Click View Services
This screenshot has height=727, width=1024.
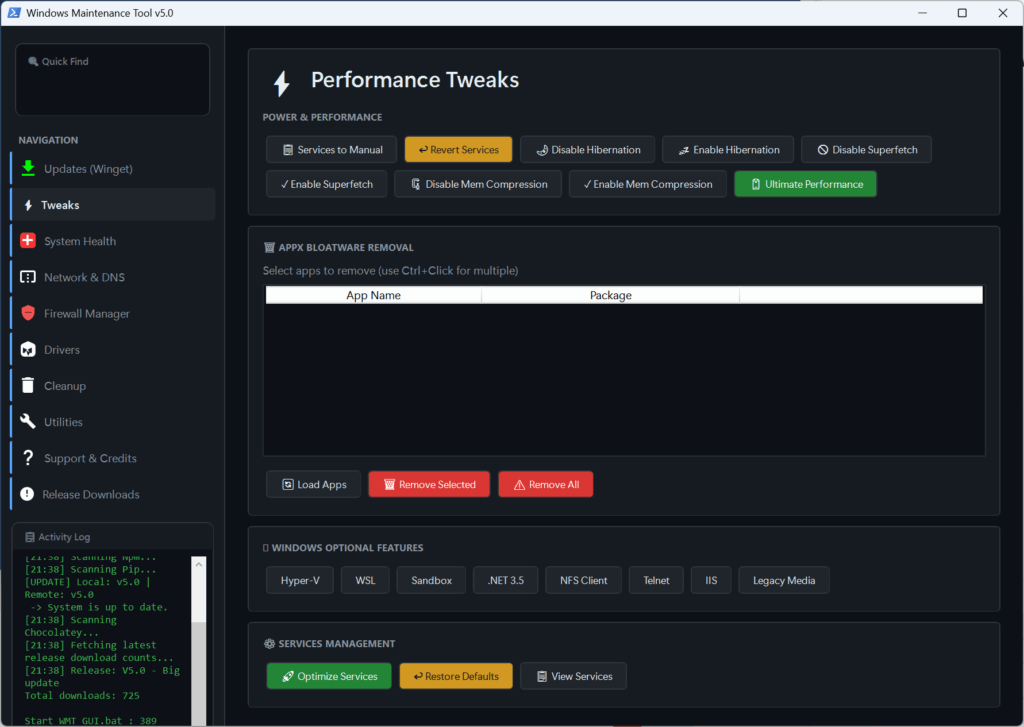tap(573, 675)
